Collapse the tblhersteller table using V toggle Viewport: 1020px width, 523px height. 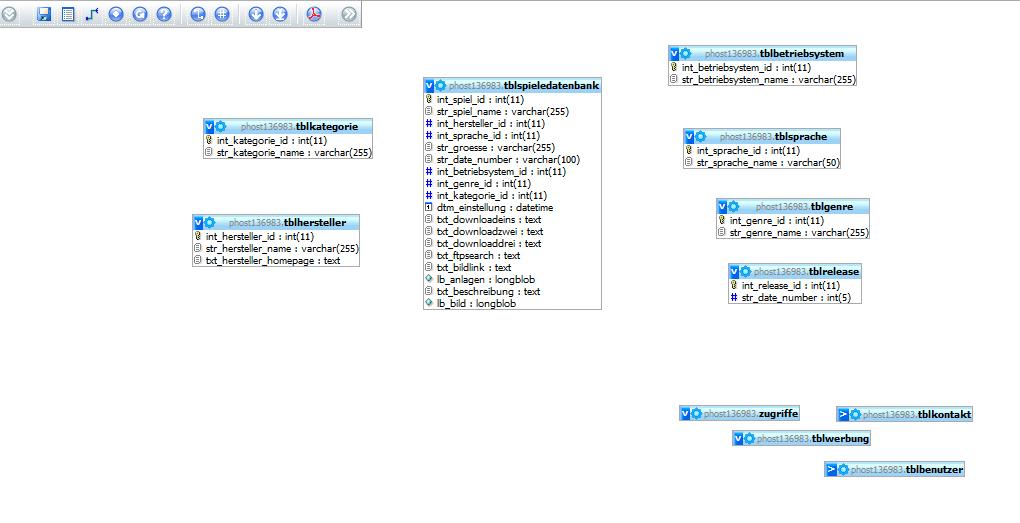coord(198,222)
